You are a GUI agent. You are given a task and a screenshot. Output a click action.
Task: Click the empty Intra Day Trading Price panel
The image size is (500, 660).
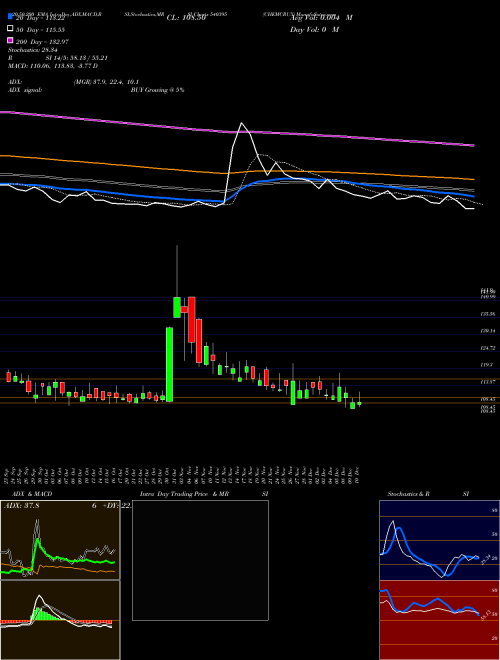pos(200,560)
